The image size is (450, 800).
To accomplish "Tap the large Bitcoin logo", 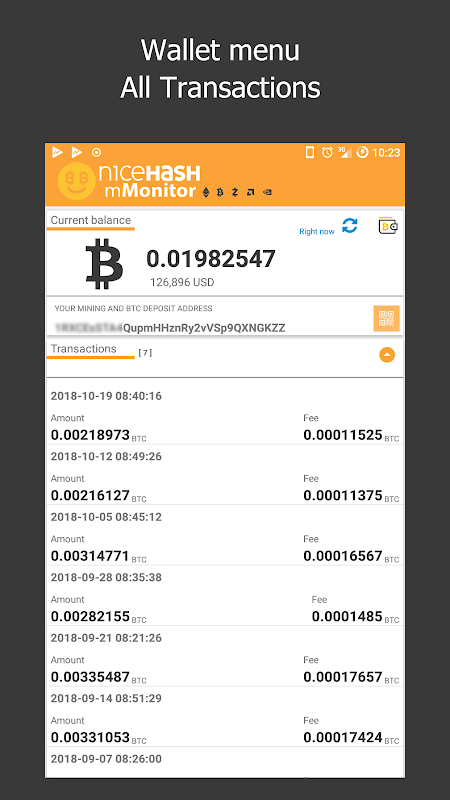I will click(x=104, y=264).
